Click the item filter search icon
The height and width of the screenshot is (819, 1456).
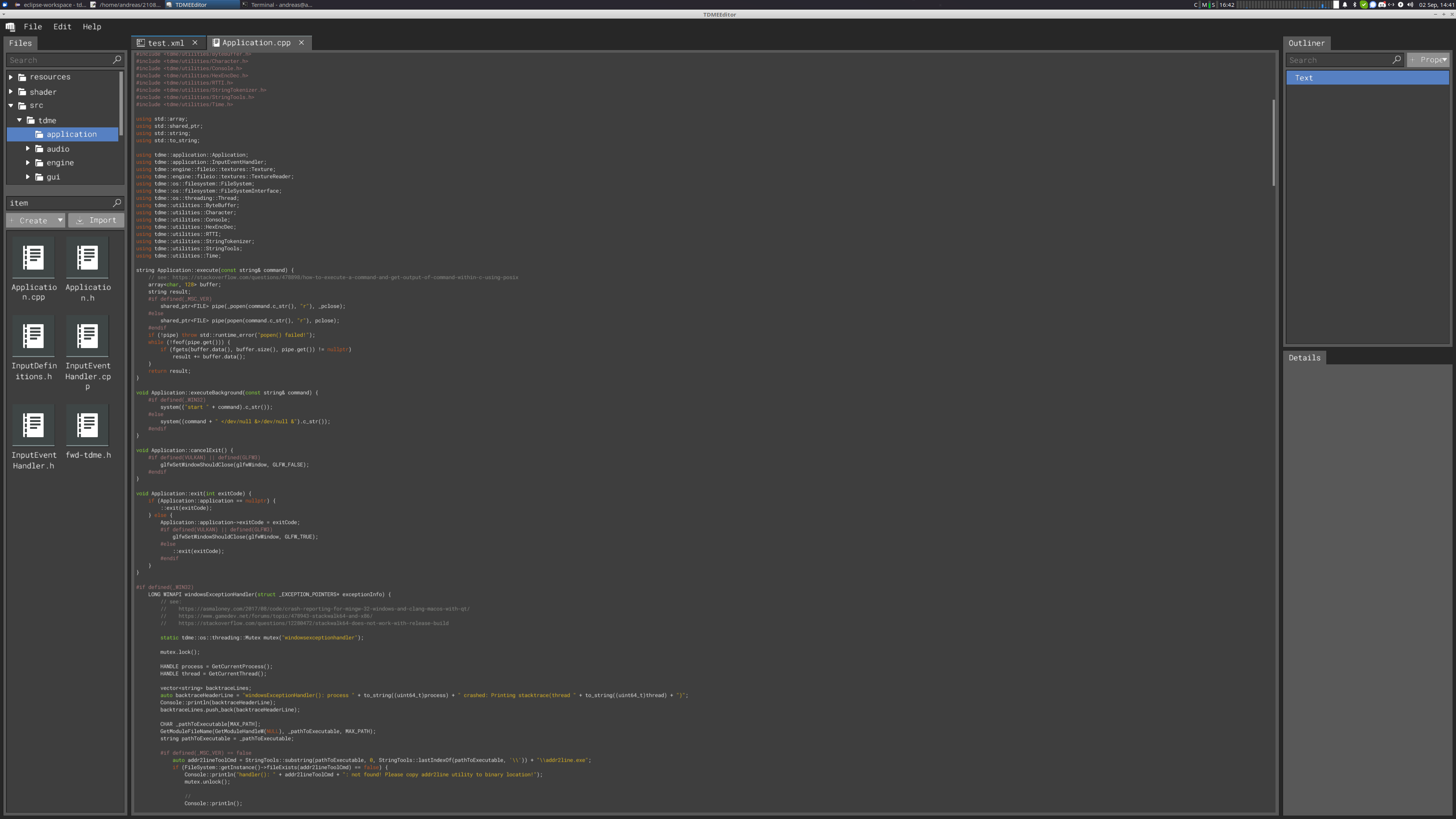[117, 202]
